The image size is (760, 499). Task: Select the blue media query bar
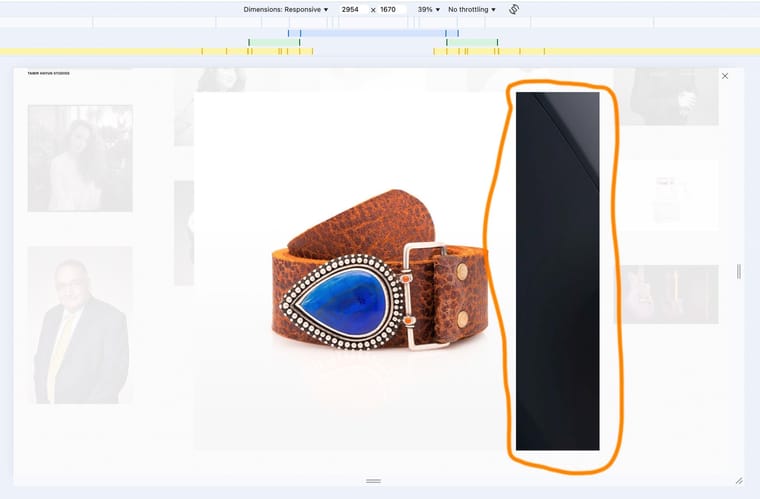373,33
